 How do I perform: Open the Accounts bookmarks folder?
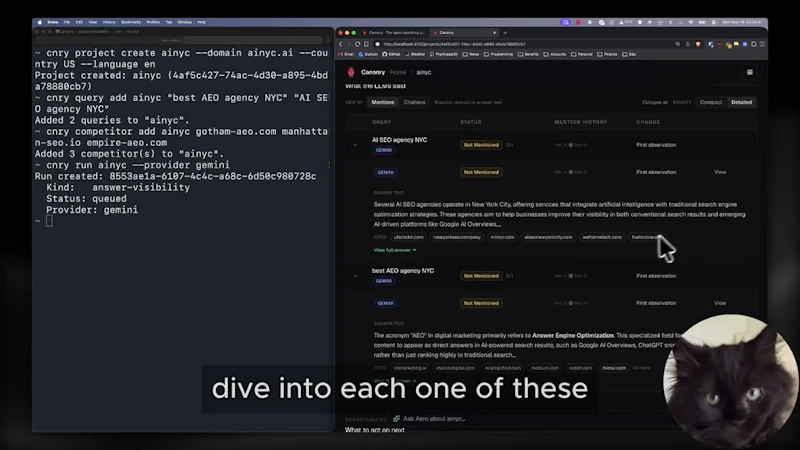pyautogui.click(x=555, y=54)
